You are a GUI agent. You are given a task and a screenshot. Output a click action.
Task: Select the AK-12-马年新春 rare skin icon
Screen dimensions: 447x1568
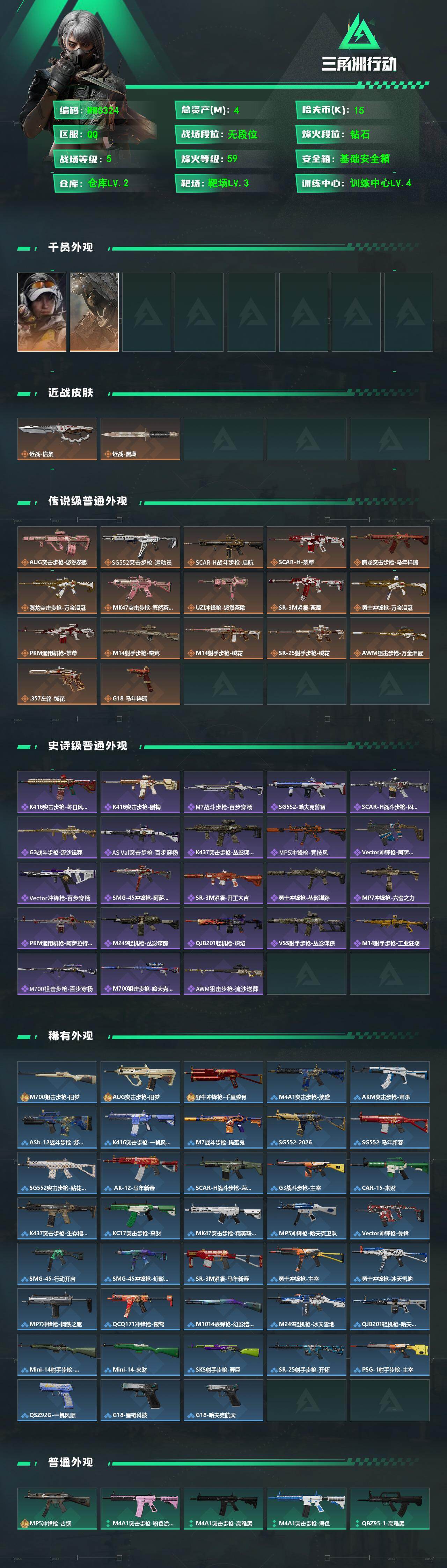coord(140,1172)
